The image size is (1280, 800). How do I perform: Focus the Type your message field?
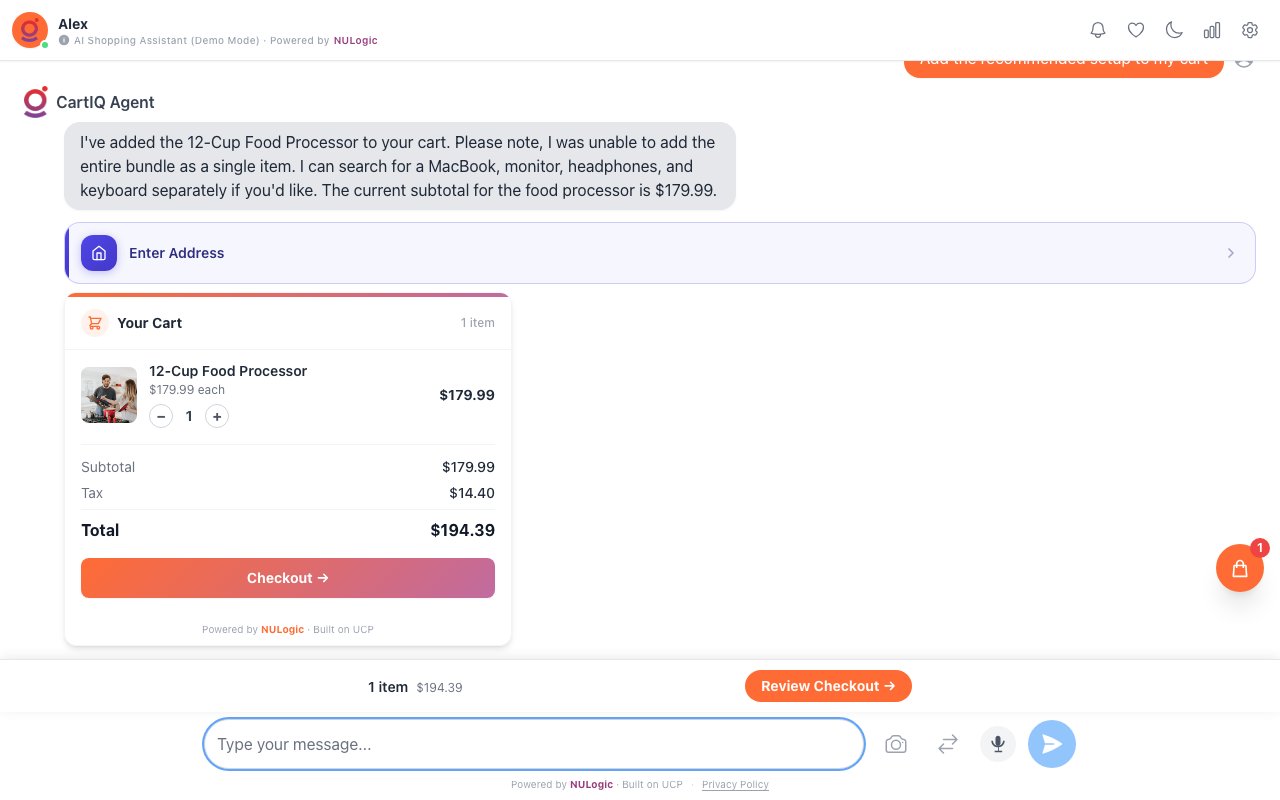pos(533,744)
